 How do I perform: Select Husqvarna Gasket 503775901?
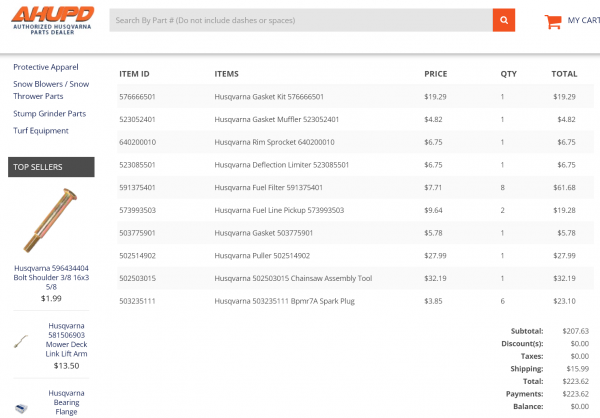pyautogui.click(x=264, y=233)
